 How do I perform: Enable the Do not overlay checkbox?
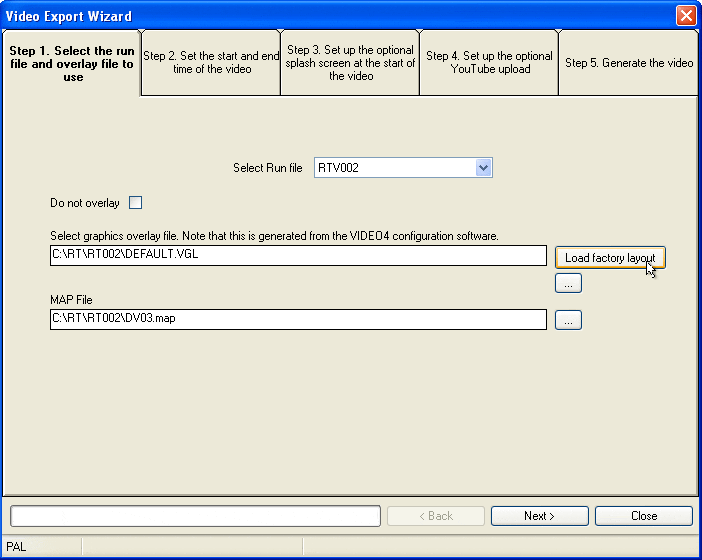coord(136,203)
